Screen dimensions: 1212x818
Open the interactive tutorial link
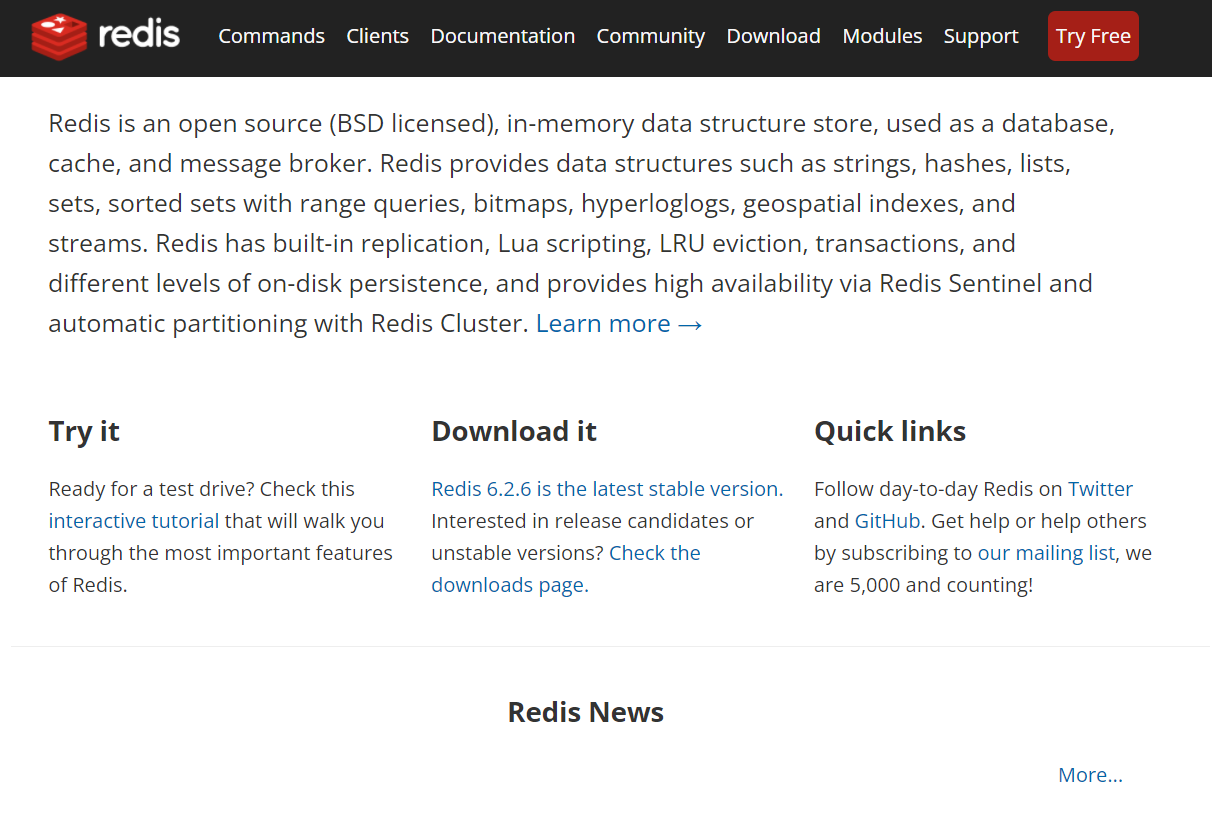click(x=134, y=521)
